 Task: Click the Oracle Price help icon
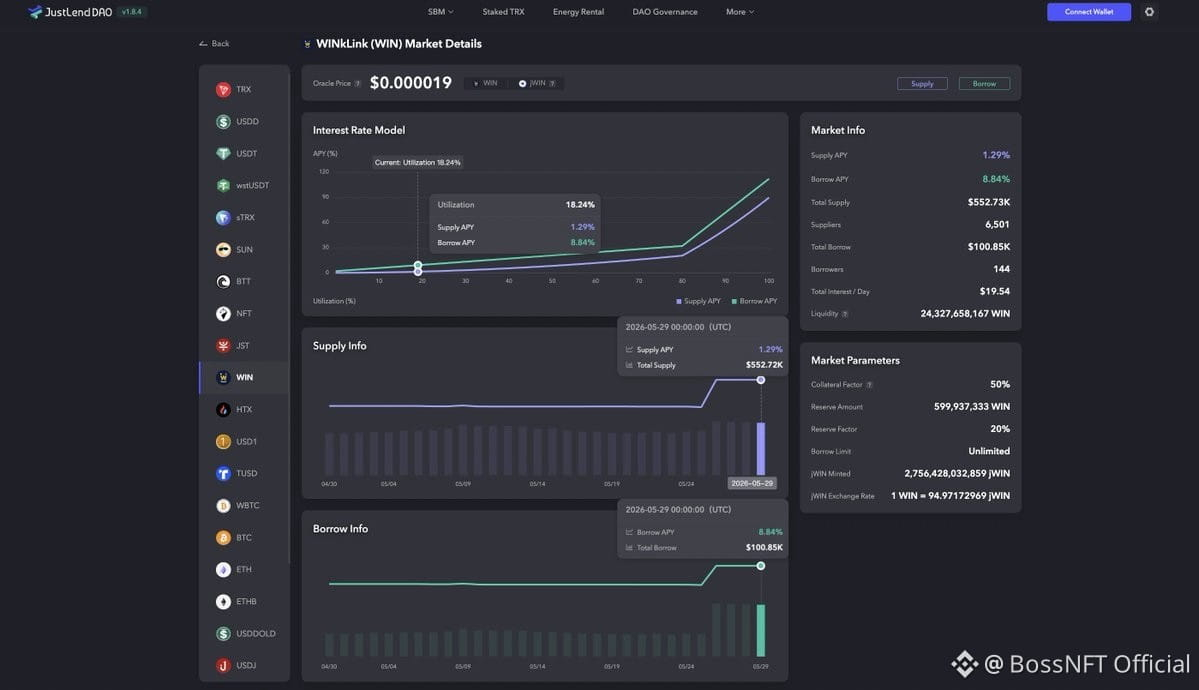[x=358, y=83]
